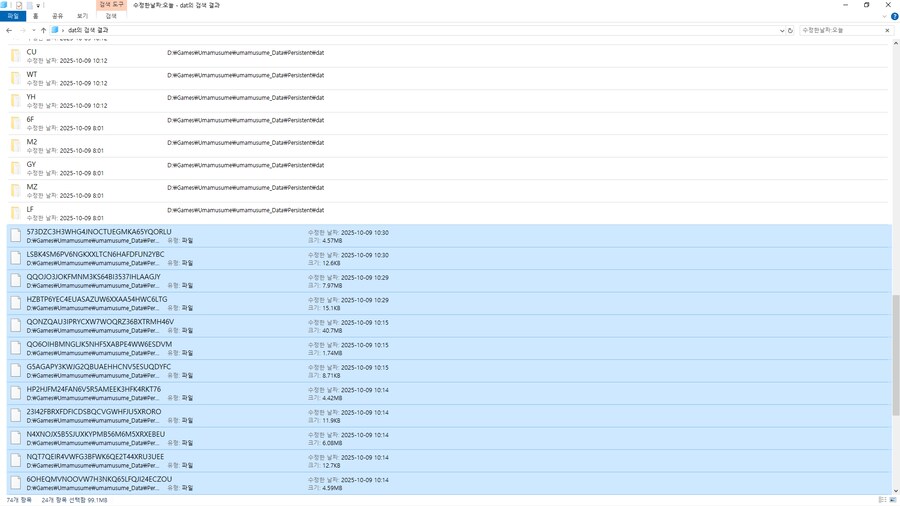Select the 검색 search tools tab
The image size is (900, 506).
pyautogui.click(x=111, y=16)
